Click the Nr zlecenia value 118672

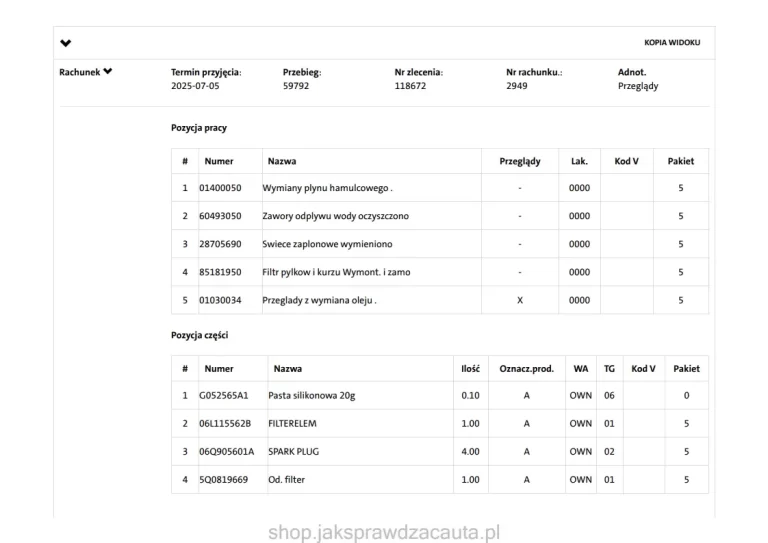pos(410,87)
